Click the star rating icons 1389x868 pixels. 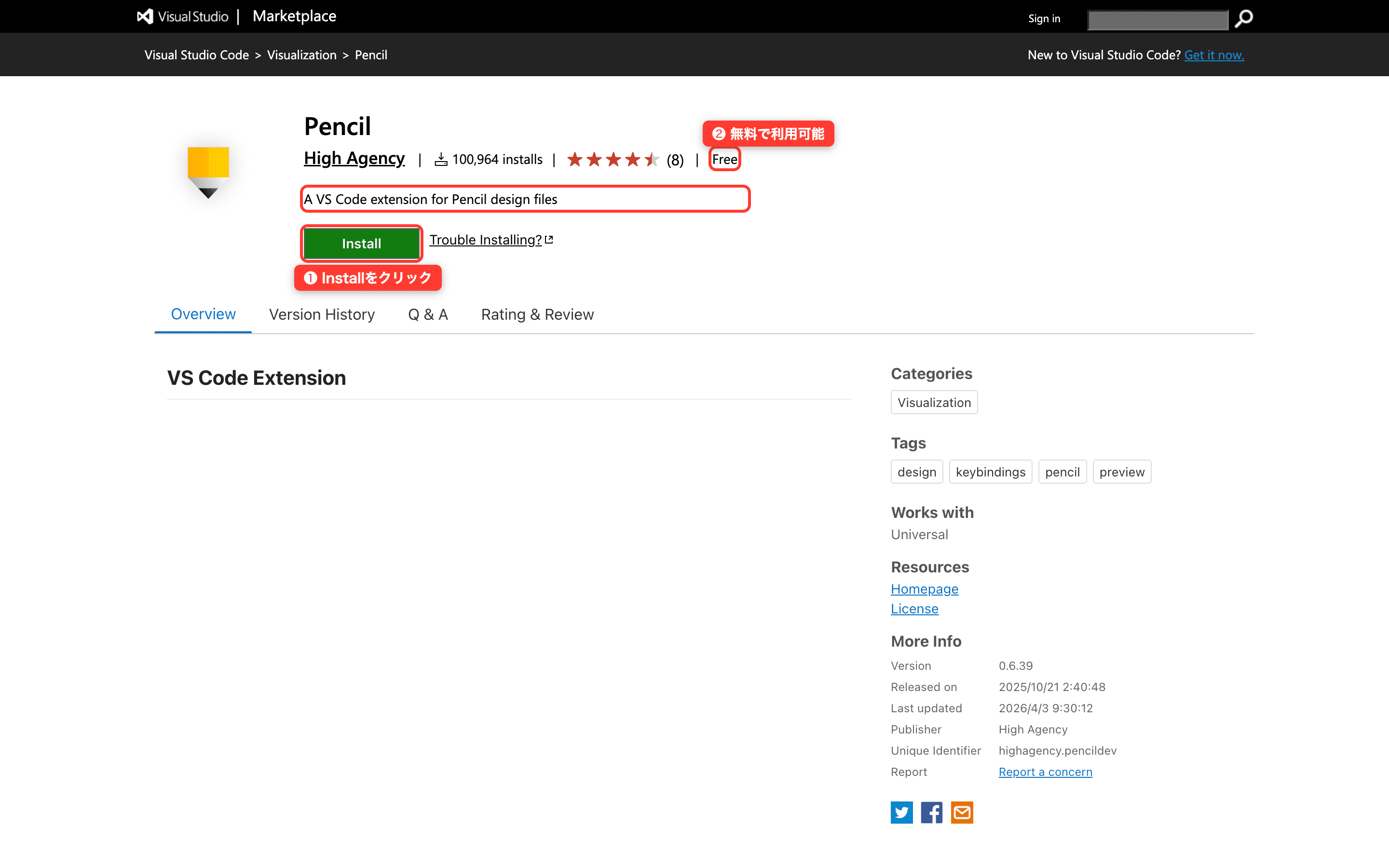click(613, 160)
